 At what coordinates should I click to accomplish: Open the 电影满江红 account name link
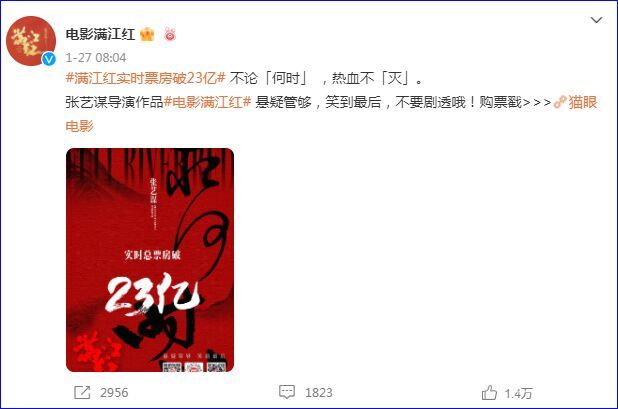(100, 35)
